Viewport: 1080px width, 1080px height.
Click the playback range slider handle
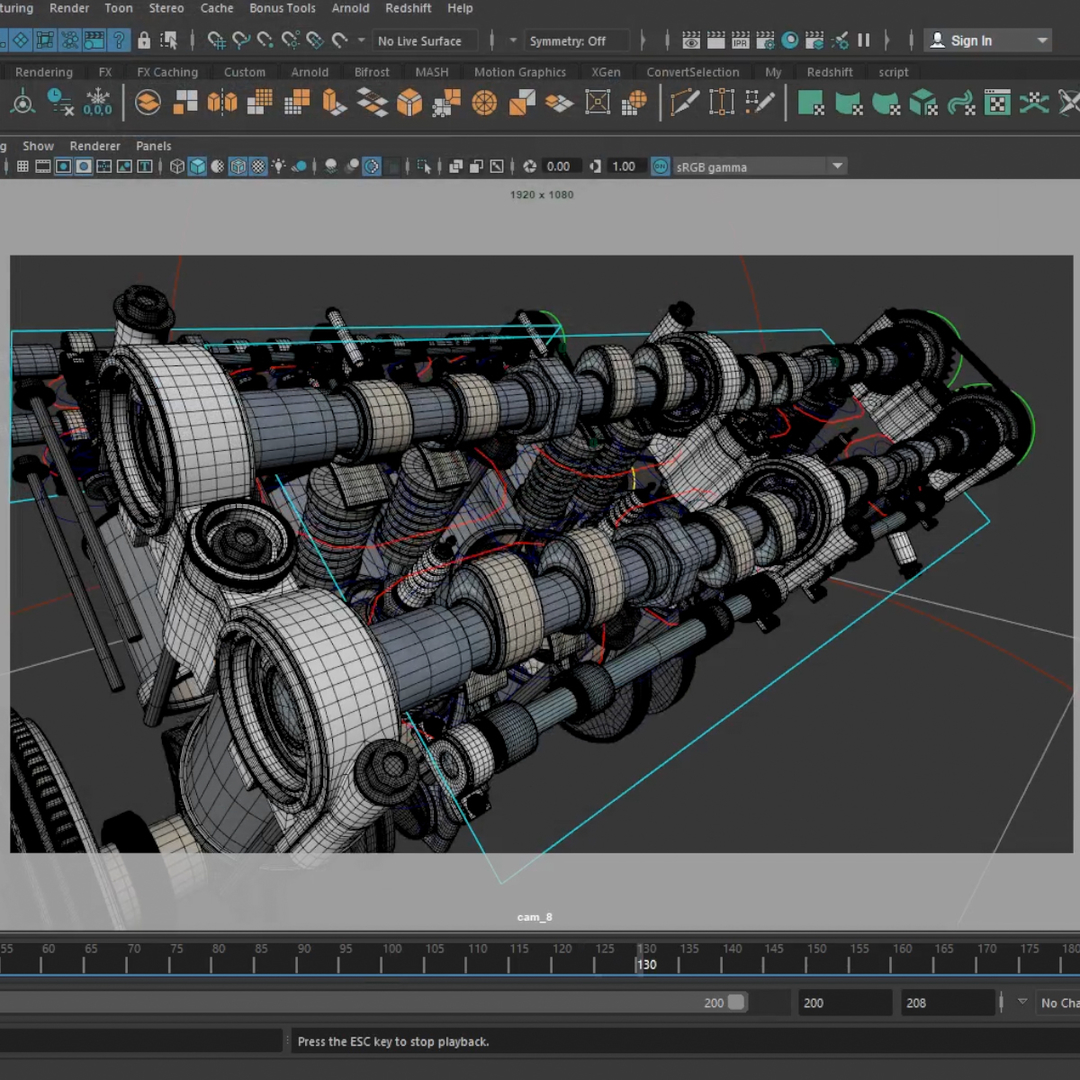(737, 1002)
